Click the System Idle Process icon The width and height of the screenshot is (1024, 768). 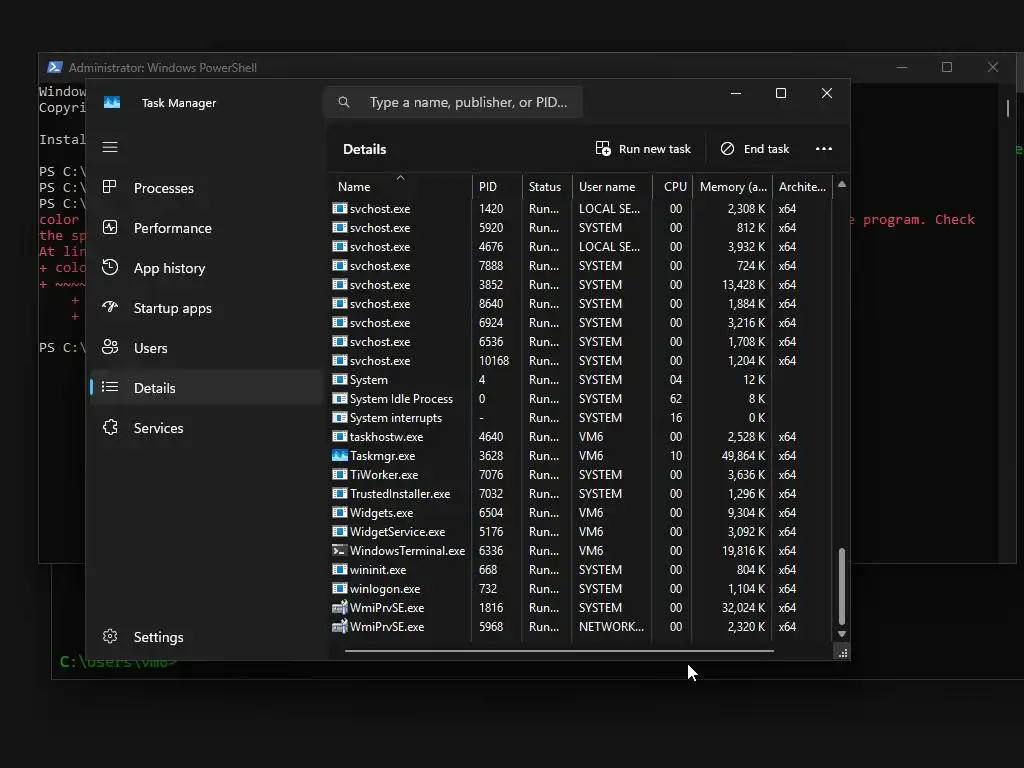point(340,398)
